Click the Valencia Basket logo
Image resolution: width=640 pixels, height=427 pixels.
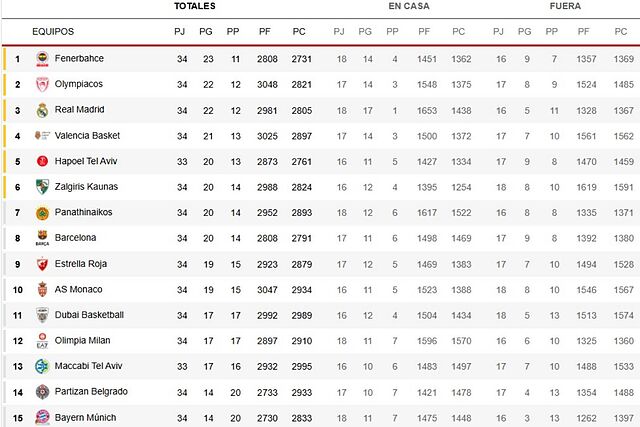[x=42, y=136]
